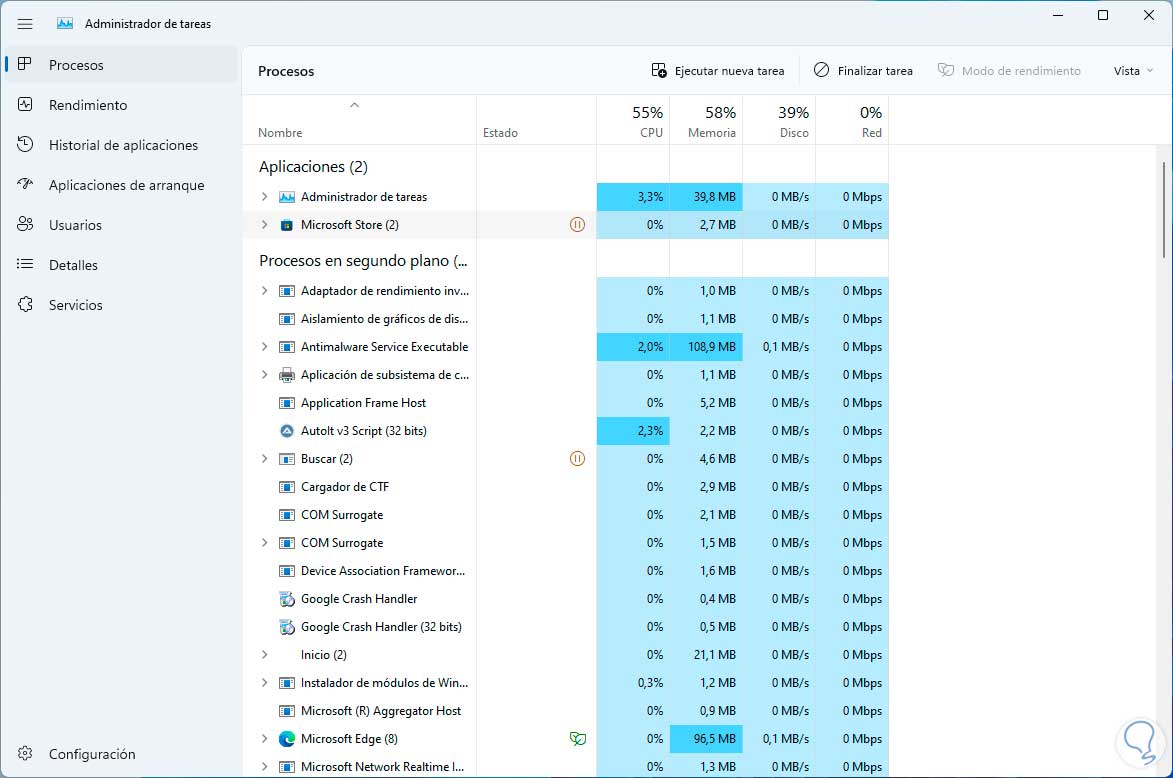This screenshot has width=1173, height=778.
Task: Click the Ejecutar nueva tarea icon
Action: pyautogui.click(x=659, y=70)
